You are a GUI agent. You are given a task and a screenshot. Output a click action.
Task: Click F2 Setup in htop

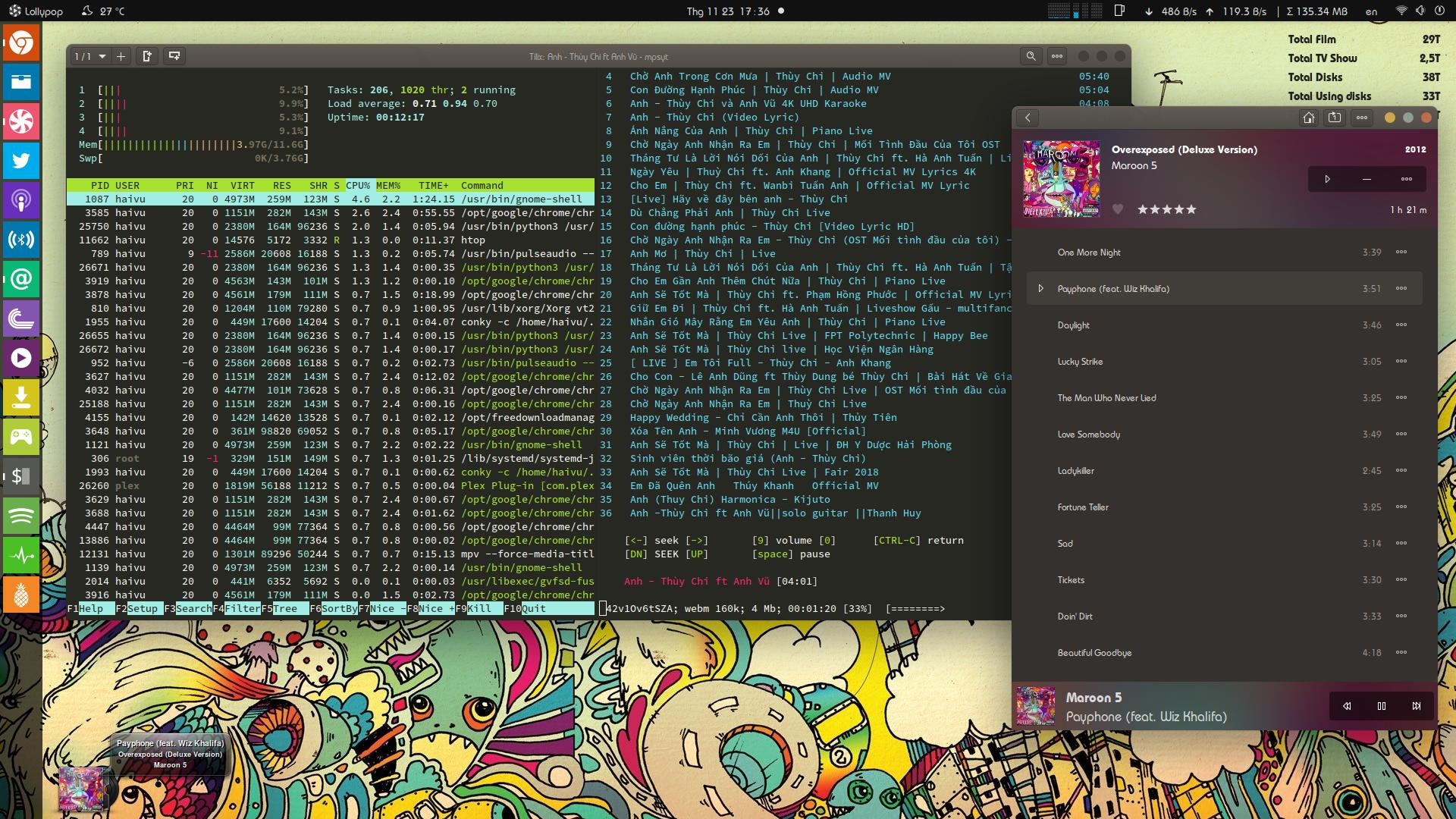[x=136, y=608]
